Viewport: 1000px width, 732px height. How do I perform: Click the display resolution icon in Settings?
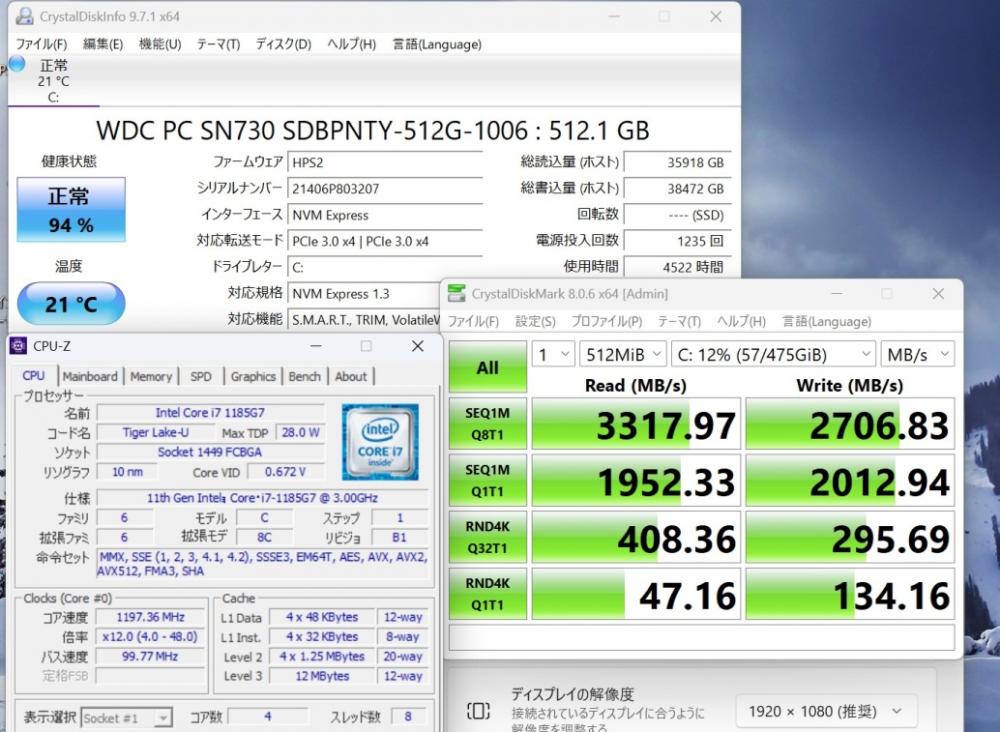tap(478, 710)
